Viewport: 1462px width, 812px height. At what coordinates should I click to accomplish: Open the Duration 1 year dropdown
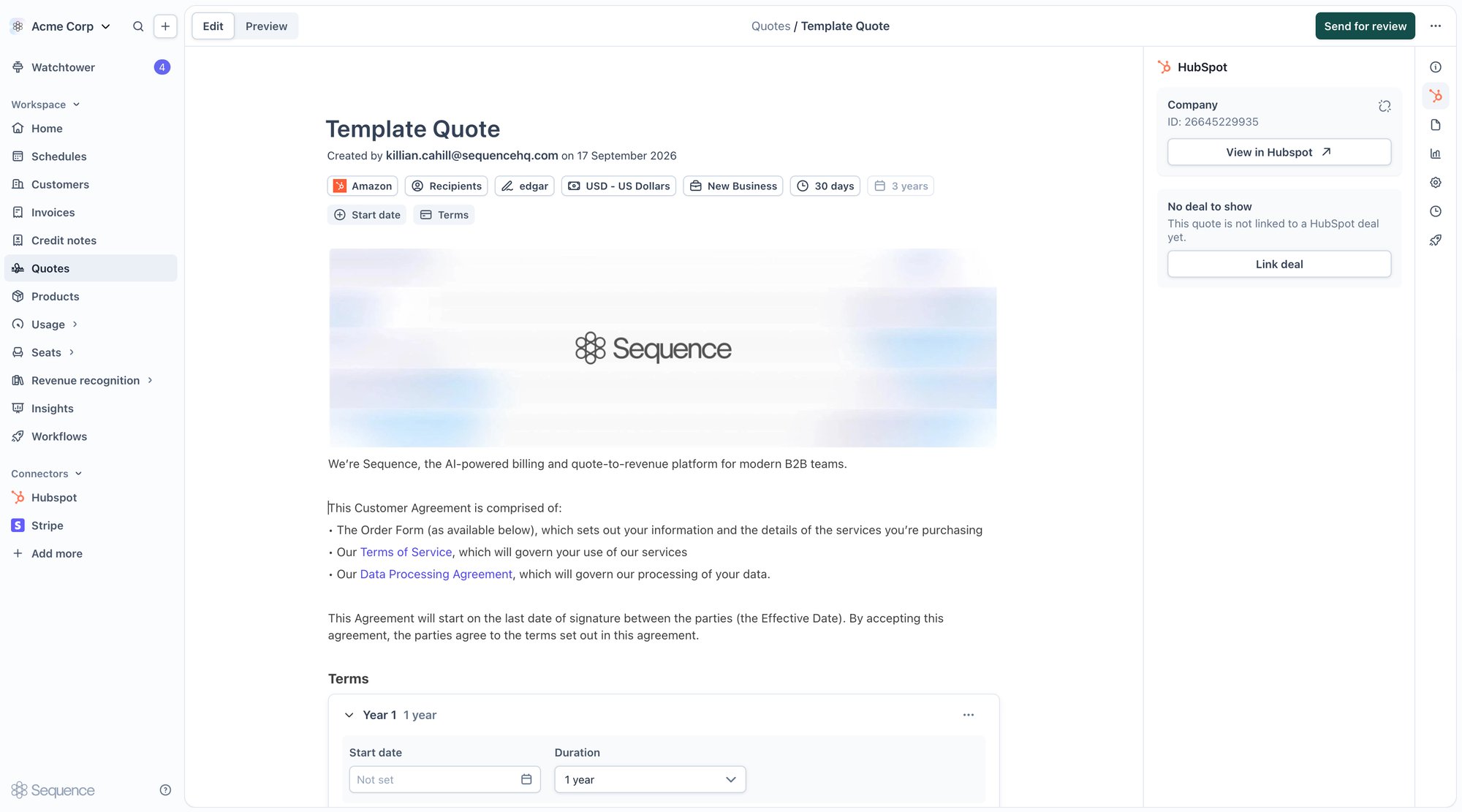click(x=650, y=780)
